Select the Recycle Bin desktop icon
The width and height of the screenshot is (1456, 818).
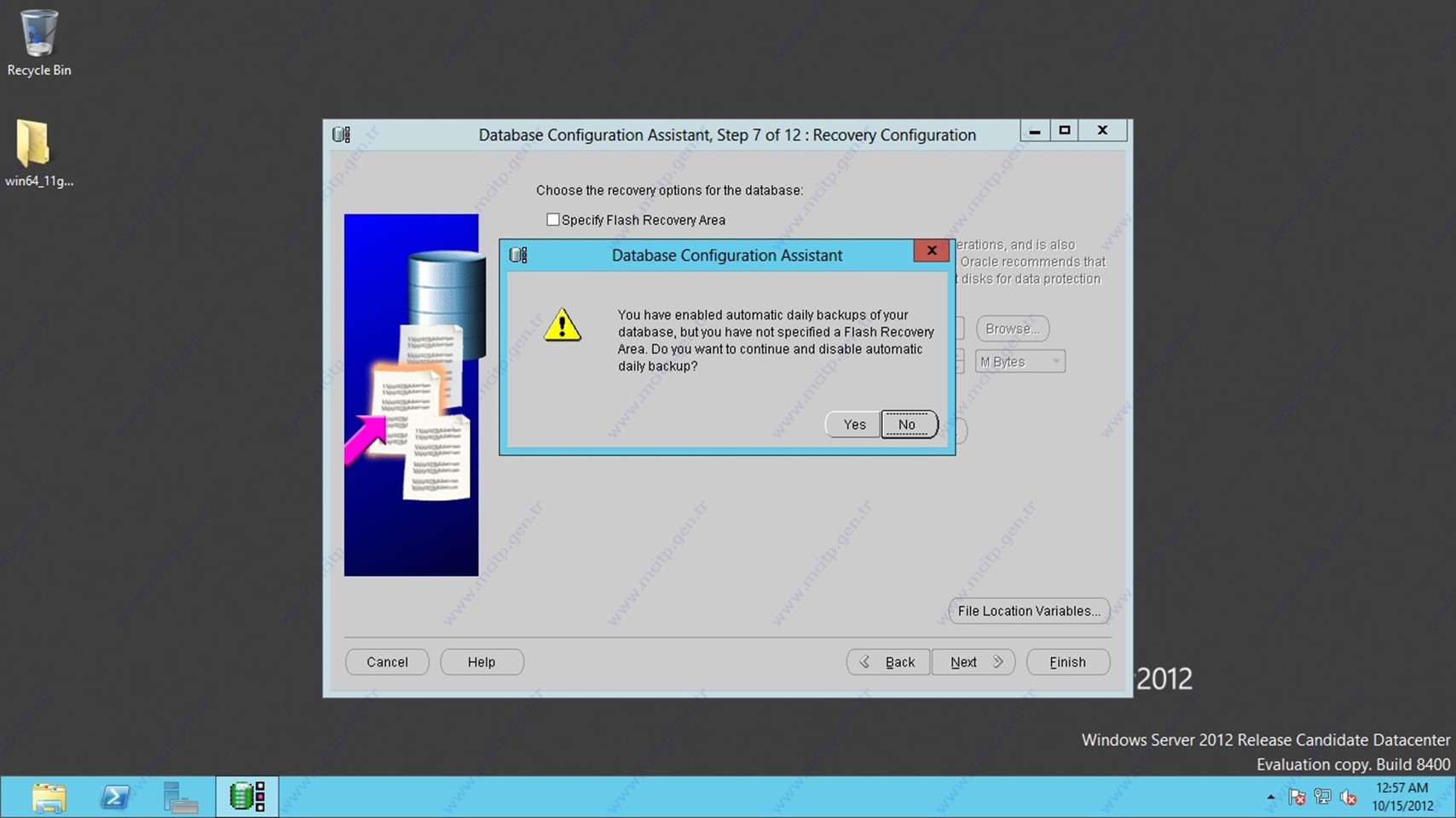[39, 43]
